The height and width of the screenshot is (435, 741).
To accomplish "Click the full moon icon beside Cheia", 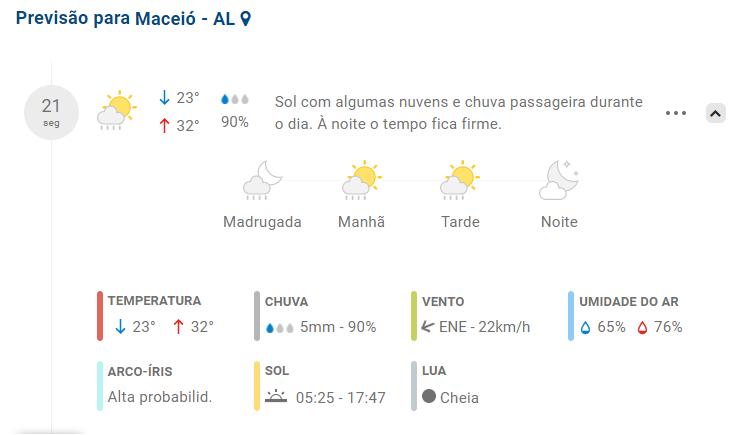I will 429,396.
